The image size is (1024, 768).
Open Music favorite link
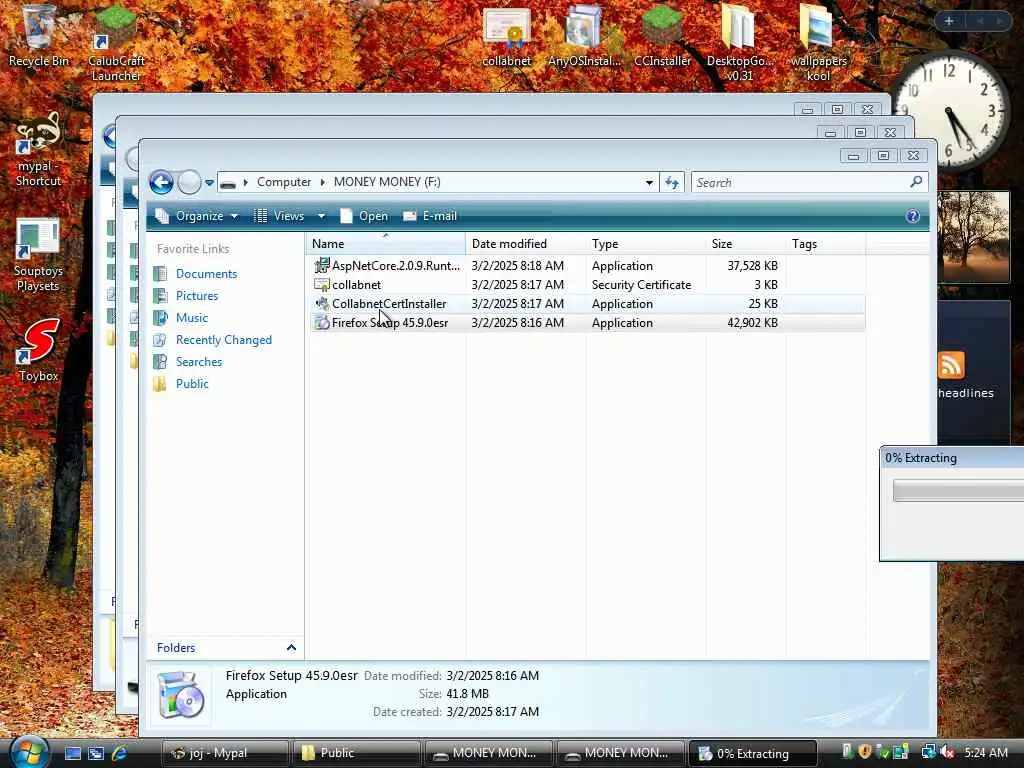click(x=191, y=318)
